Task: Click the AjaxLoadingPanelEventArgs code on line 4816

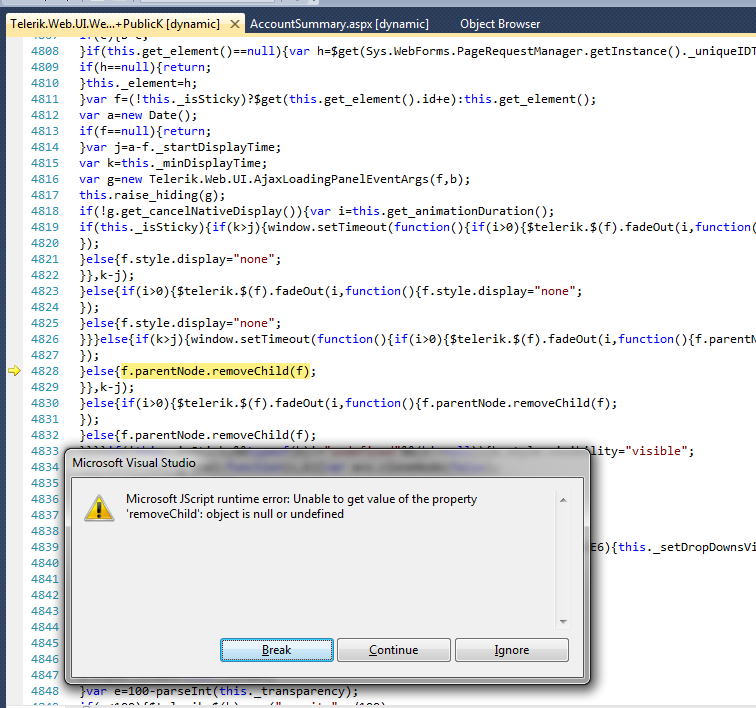Action: [274, 179]
